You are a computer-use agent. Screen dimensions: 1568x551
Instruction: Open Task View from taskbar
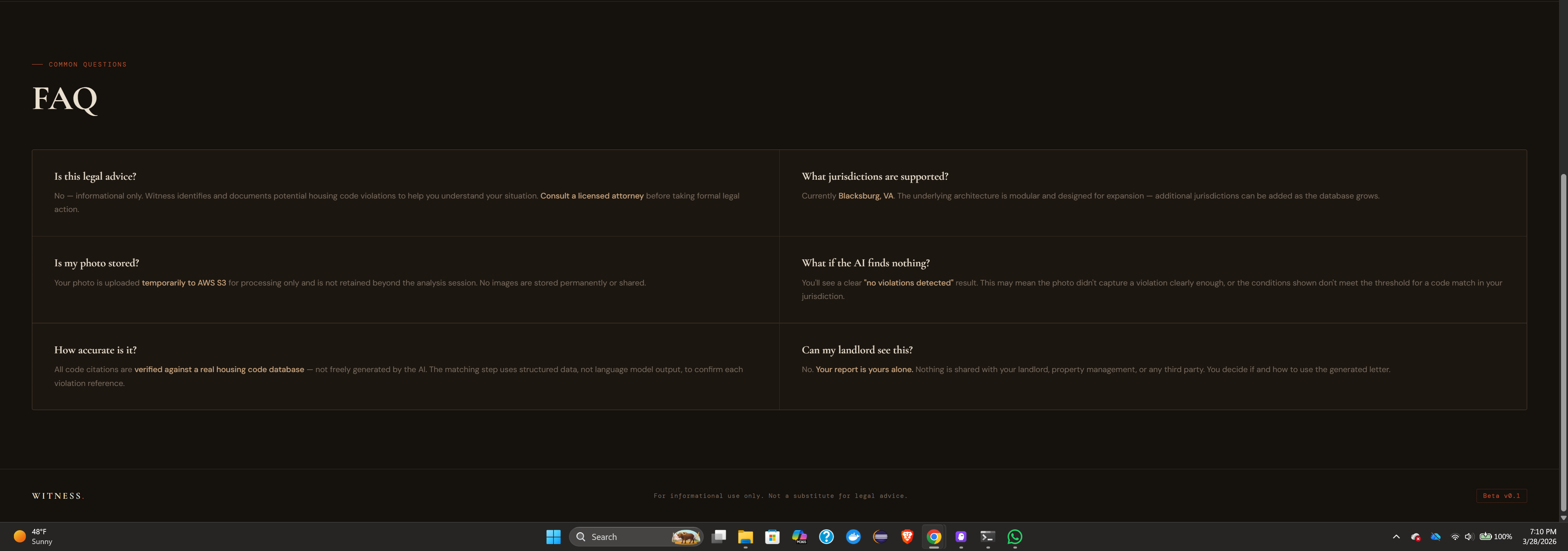[718, 536]
